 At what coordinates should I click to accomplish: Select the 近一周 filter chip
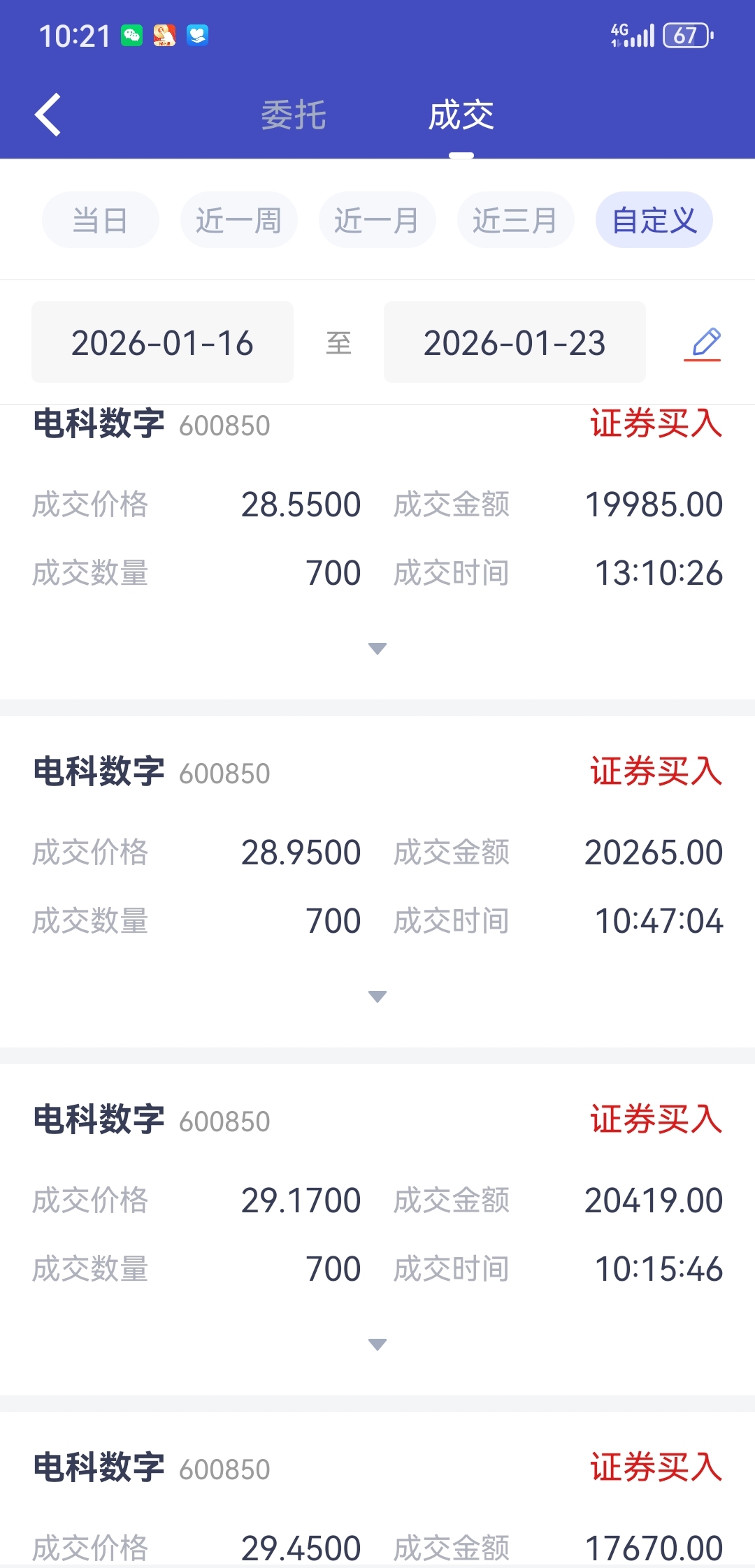[x=239, y=220]
